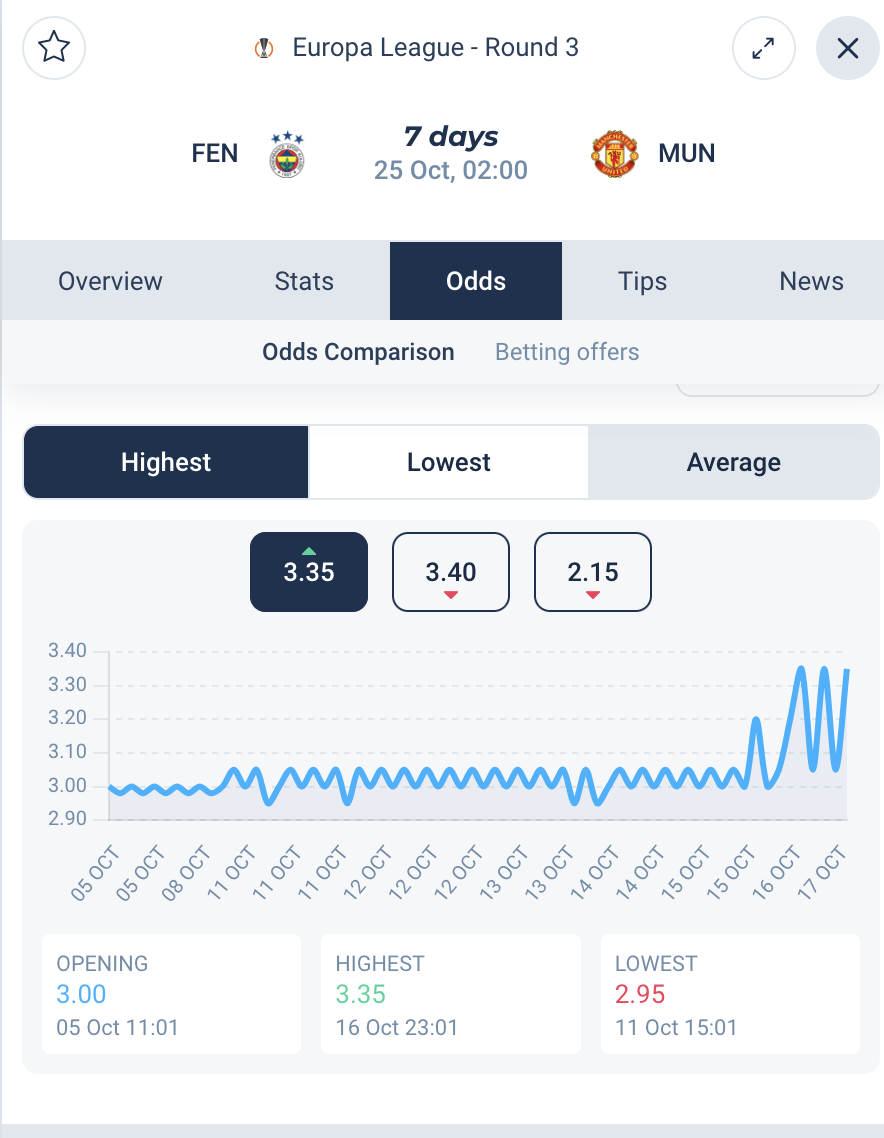Screen dimensions: 884x1138
Task: Click the Fenerbahçe club crest
Action: point(287,154)
